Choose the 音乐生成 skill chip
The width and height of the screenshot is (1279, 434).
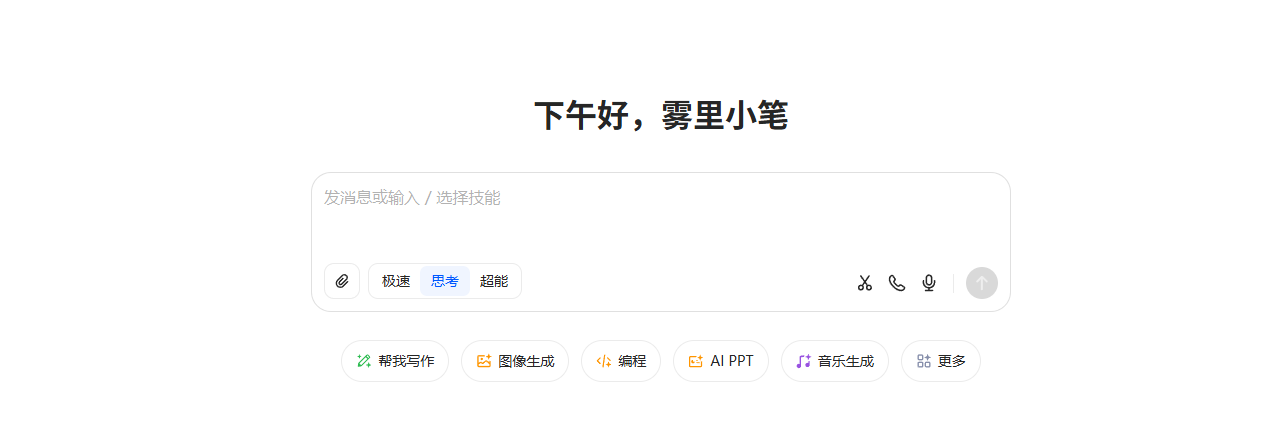tap(835, 361)
